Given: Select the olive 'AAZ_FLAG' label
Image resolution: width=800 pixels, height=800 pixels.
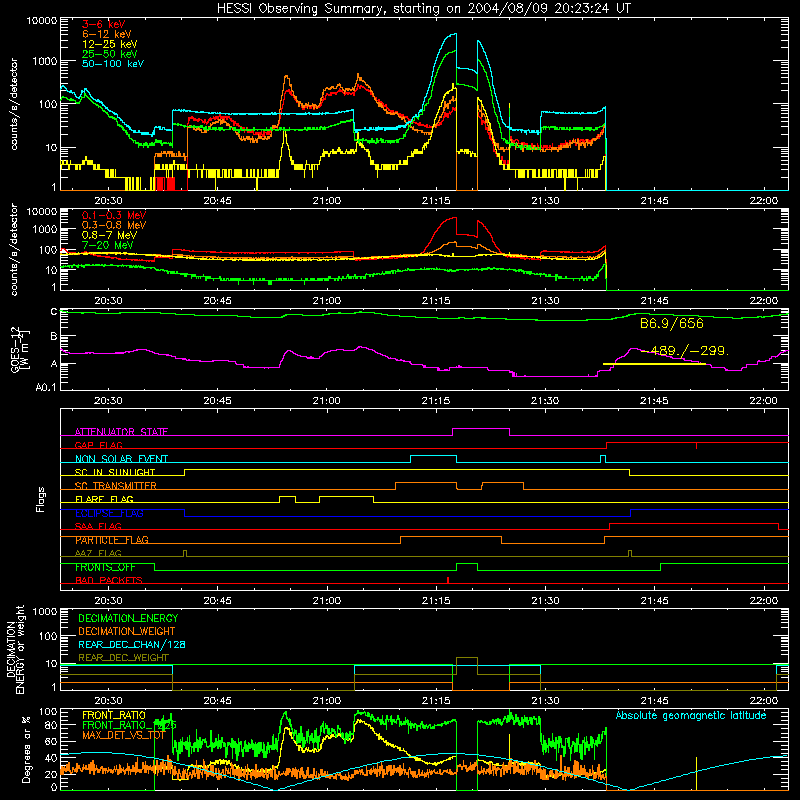Looking at the screenshot, I should coord(98,553).
